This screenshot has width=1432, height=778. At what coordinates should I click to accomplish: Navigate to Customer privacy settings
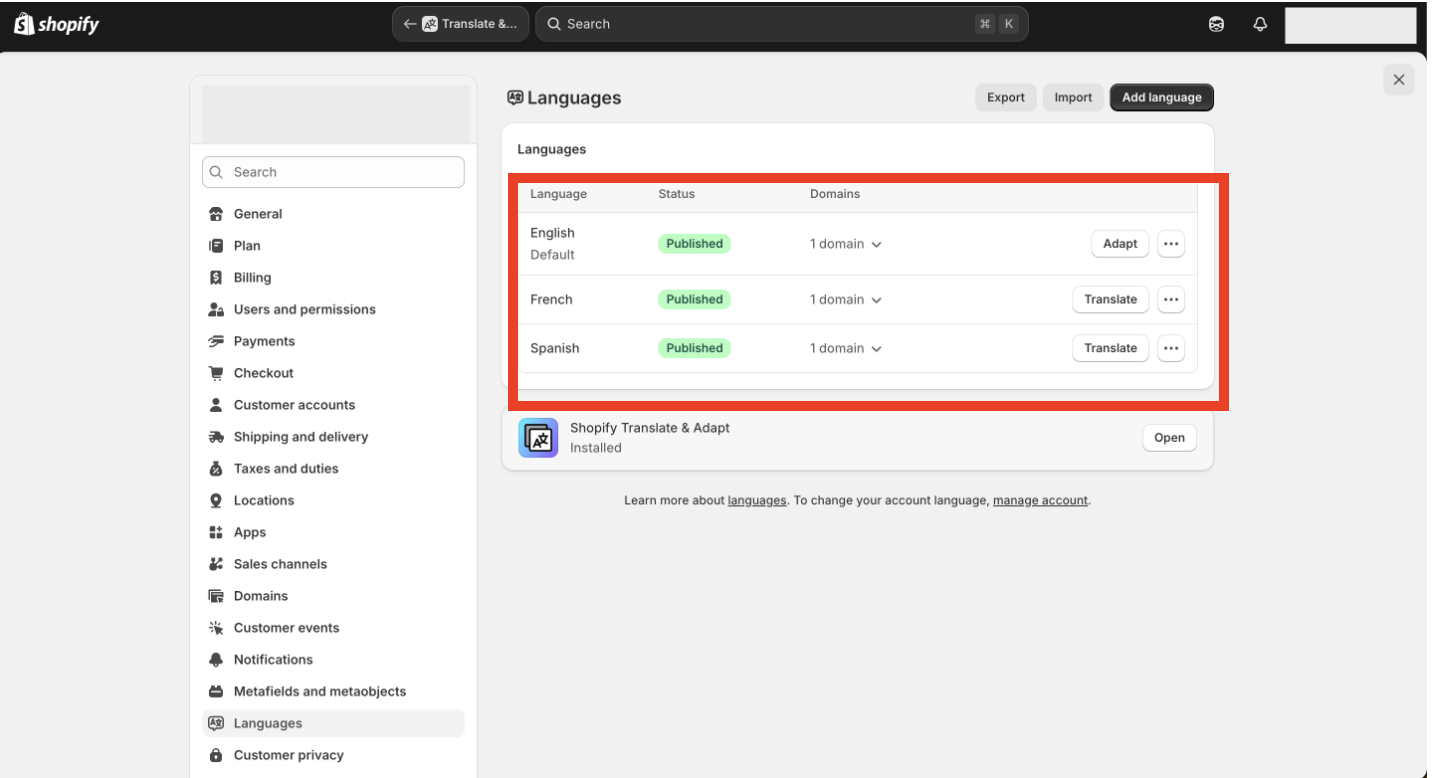coord(333,755)
